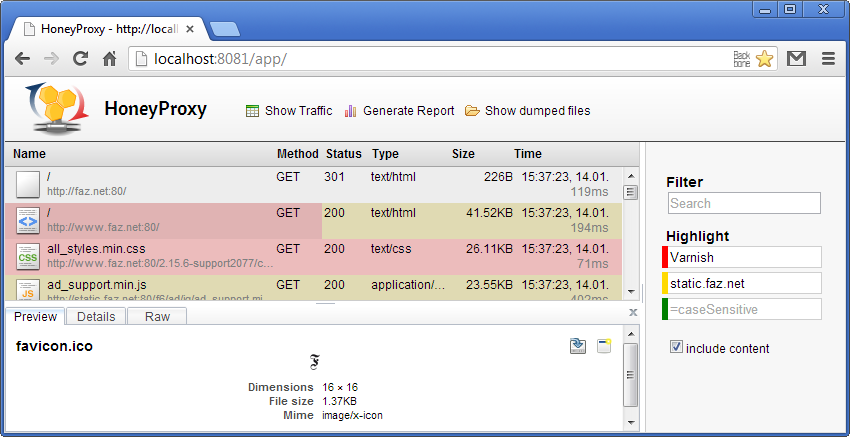Click the =caseSensitive highlight input
Screen dimensions: 850x437
(745, 309)
